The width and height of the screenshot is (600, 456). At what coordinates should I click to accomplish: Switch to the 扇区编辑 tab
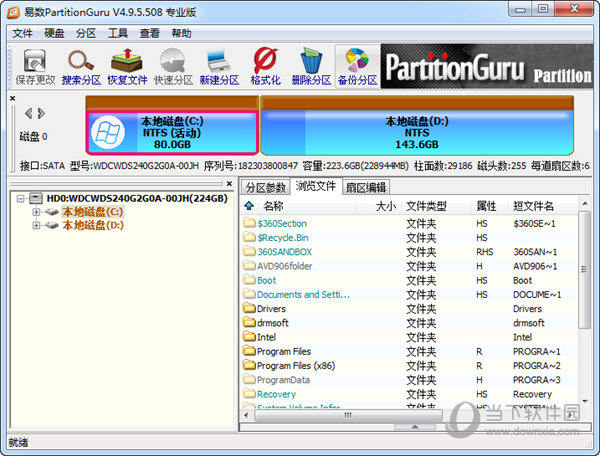pyautogui.click(x=366, y=187)
